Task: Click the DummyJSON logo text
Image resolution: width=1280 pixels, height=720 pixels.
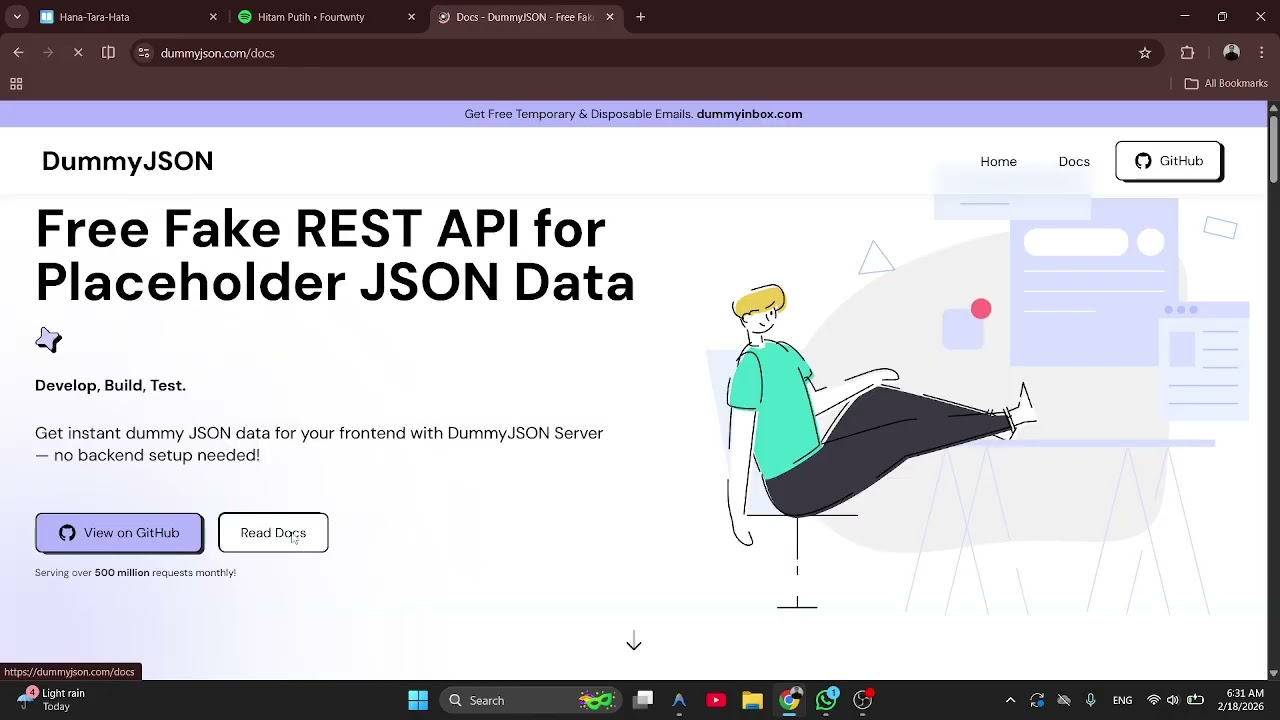Action: 127,161
